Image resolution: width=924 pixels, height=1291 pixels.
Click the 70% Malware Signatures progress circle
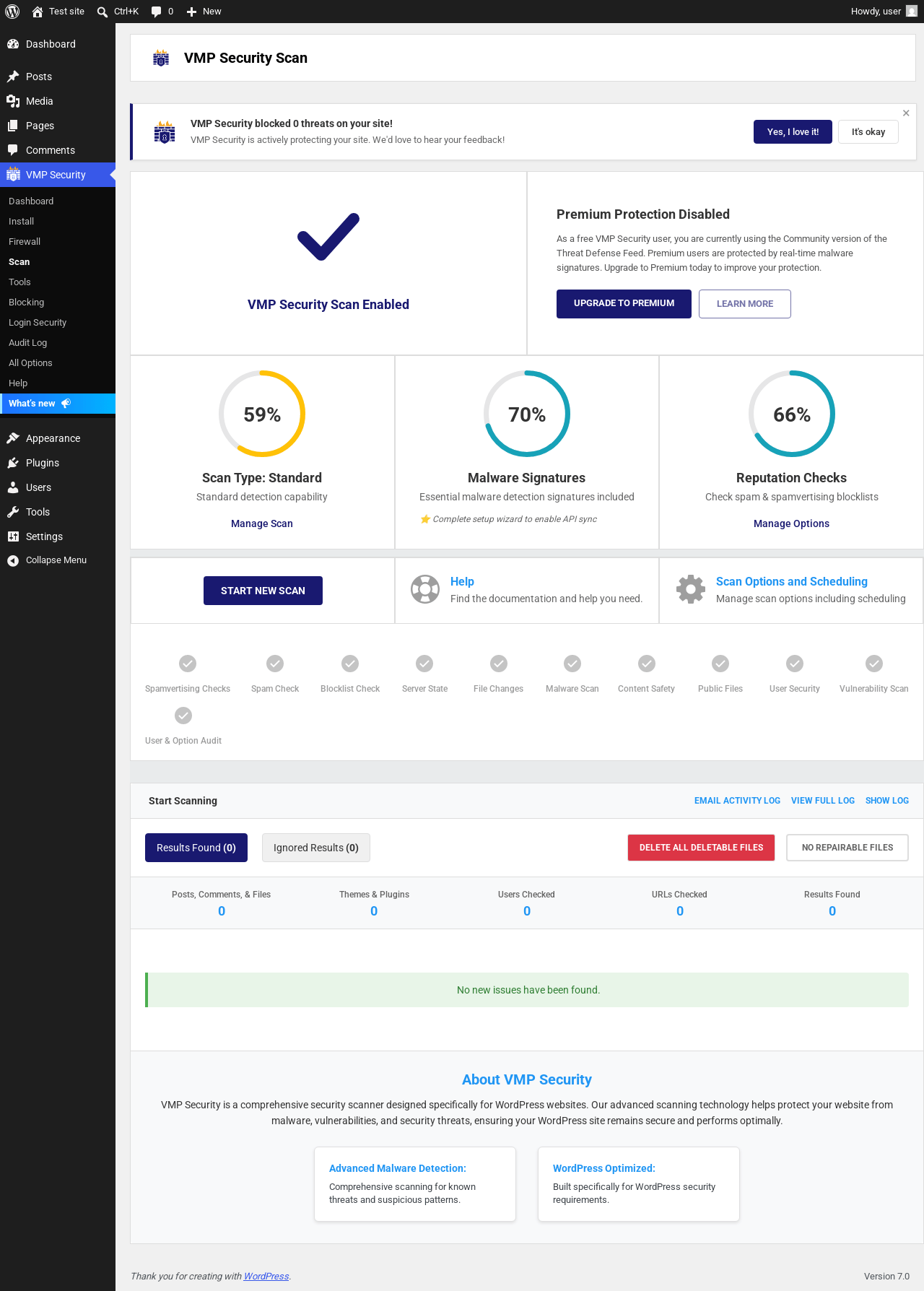coord(527,414)
